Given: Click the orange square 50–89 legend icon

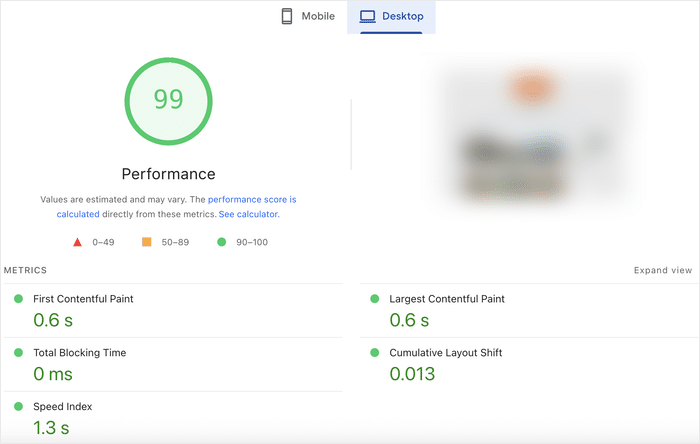Looking at the screenshot, I should coord(146,242).
